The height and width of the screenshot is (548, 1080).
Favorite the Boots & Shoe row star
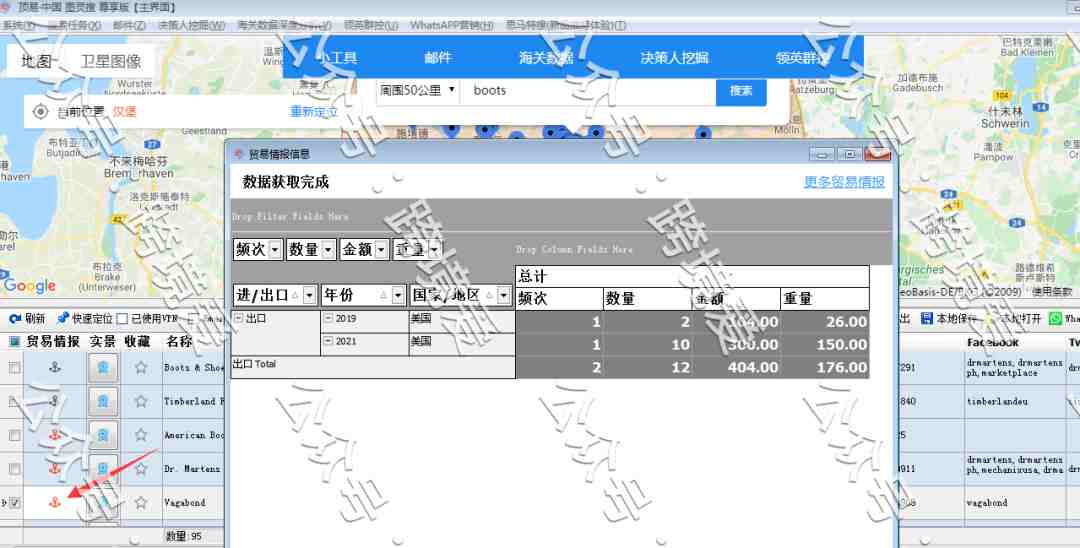click(141, 368)
